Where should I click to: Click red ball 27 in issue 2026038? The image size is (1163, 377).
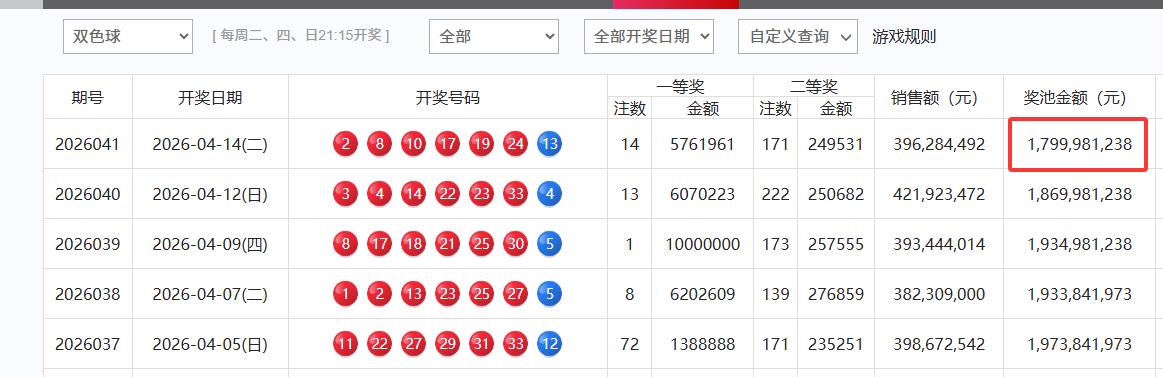(x=515, y=295)
